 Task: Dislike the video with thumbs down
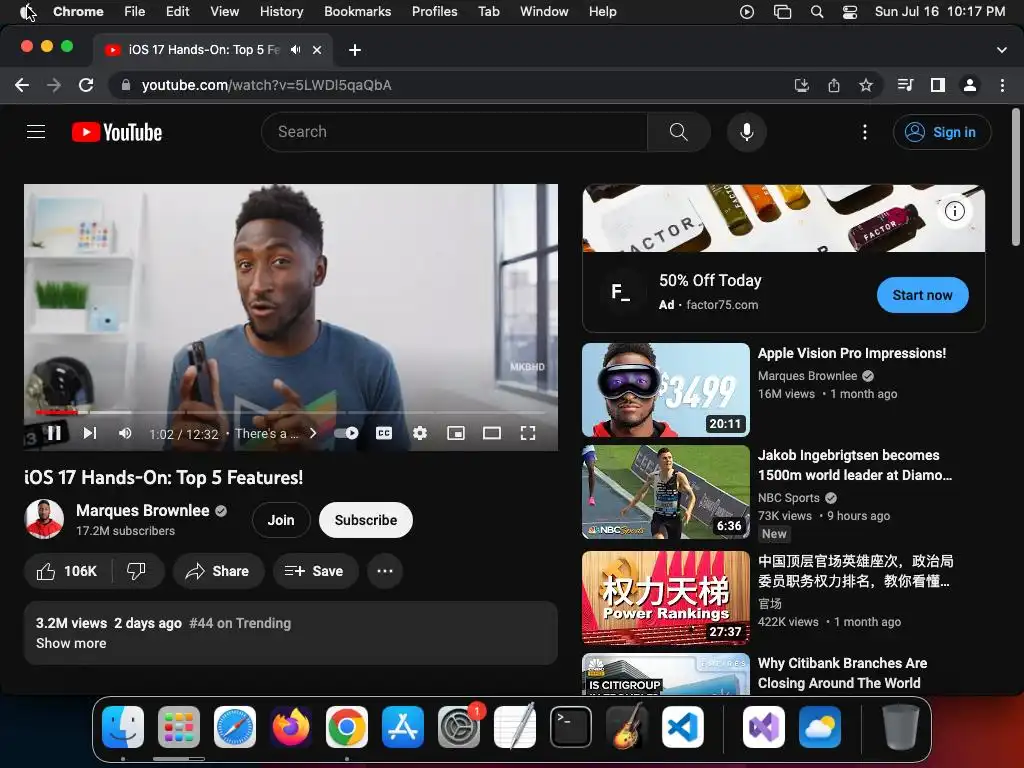(136, 571)
